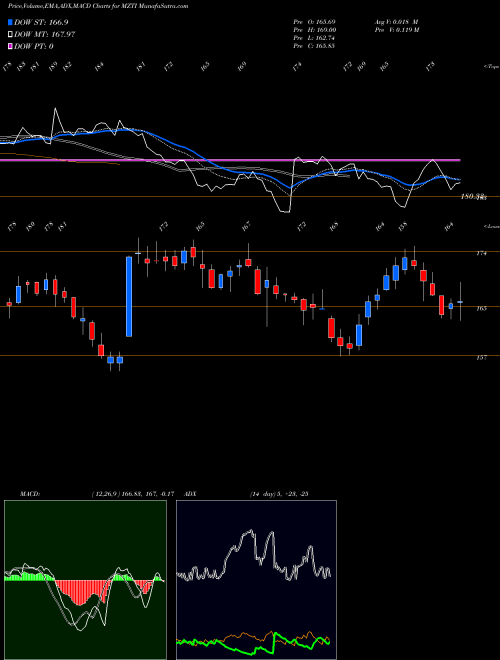Viewport: 500px width, 660px height.
Task: Click the 'Pre L: 162.74' value
Action: click(x=314, y=37)
